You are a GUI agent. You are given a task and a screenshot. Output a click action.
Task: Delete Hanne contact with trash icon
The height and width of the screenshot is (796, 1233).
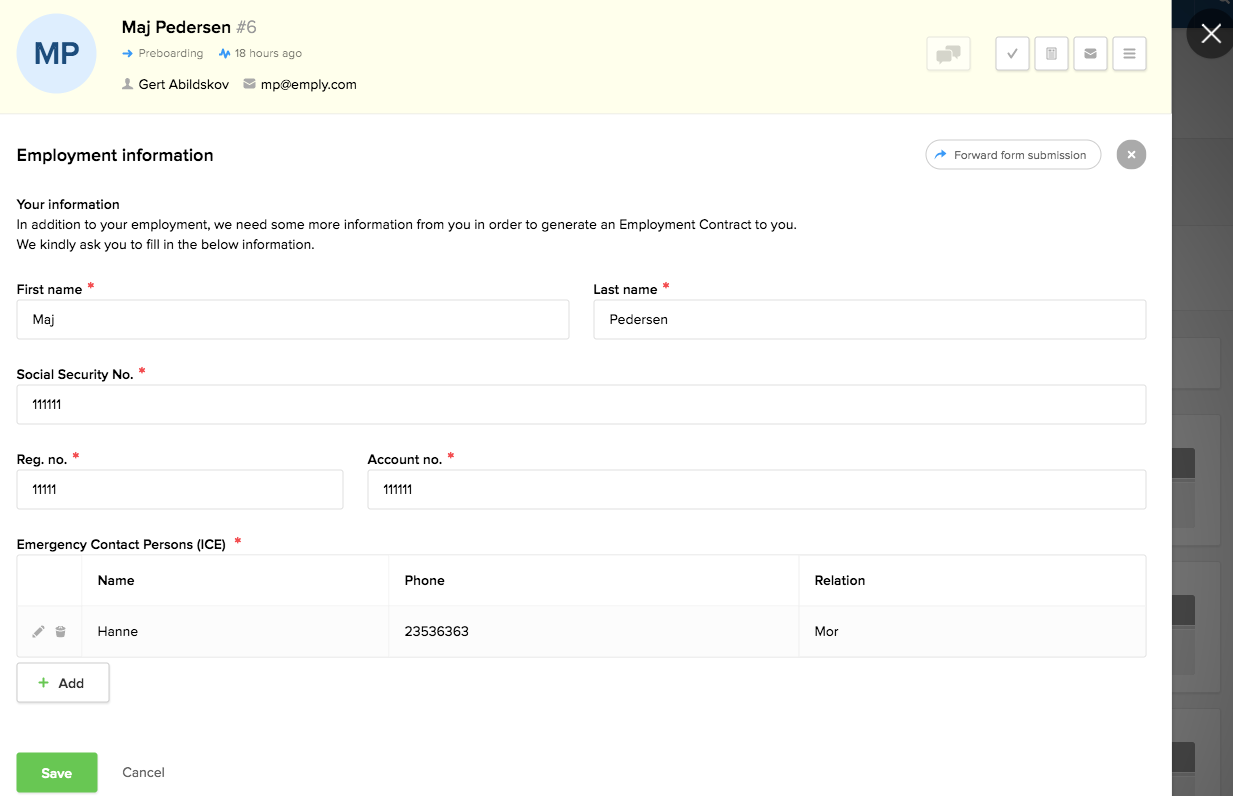click(x=61, y=632)
